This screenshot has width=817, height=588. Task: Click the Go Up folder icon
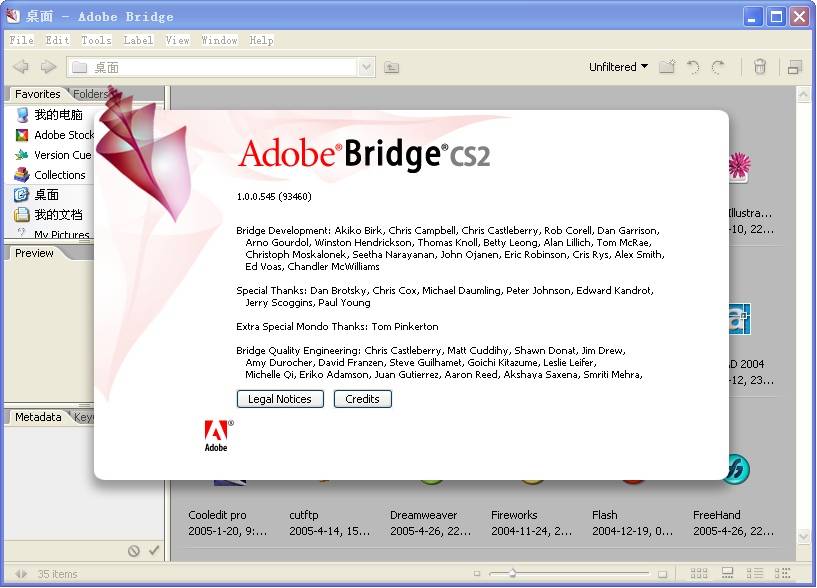(x=391, y=67)
